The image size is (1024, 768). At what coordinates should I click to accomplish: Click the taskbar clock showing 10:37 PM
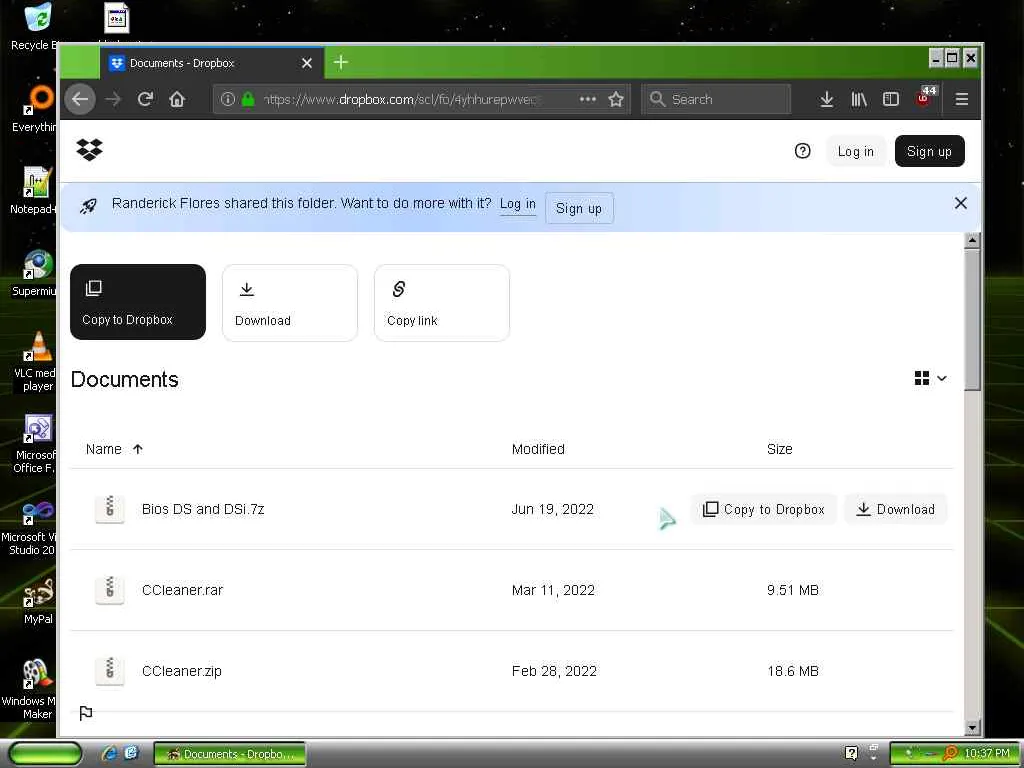pos(987,754)
